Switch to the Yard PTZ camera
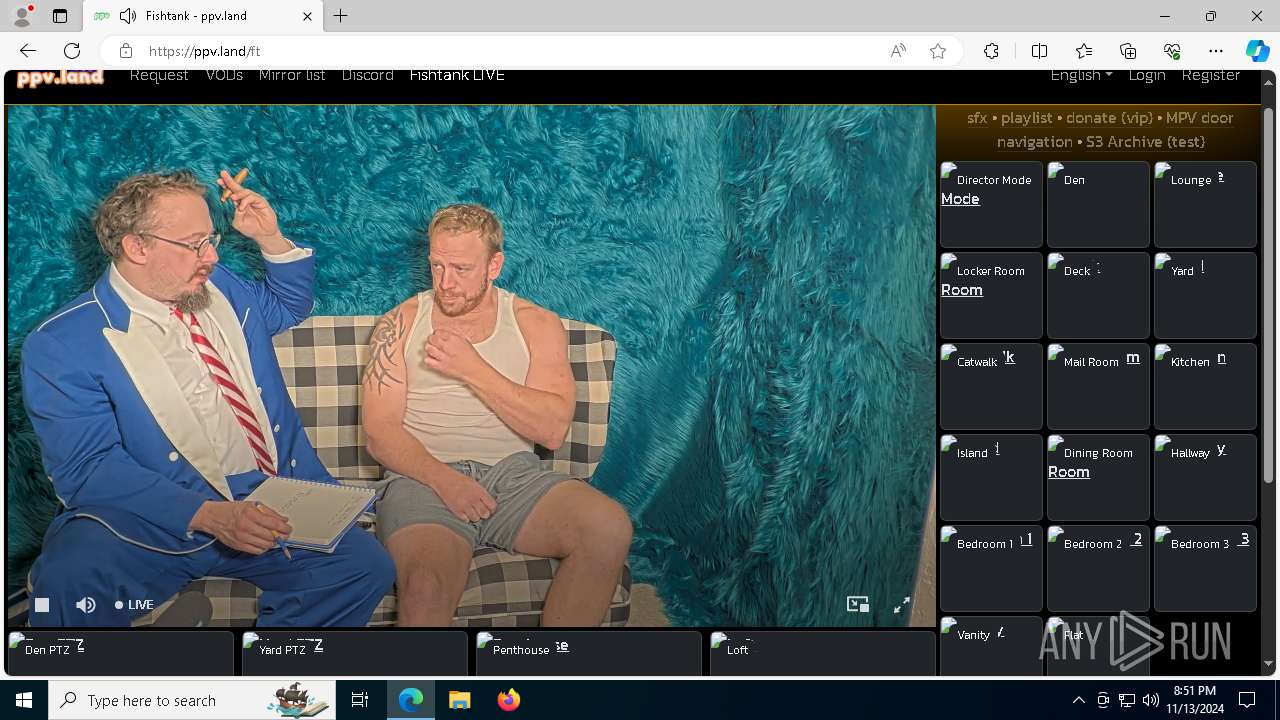 [x=355, y=654]
